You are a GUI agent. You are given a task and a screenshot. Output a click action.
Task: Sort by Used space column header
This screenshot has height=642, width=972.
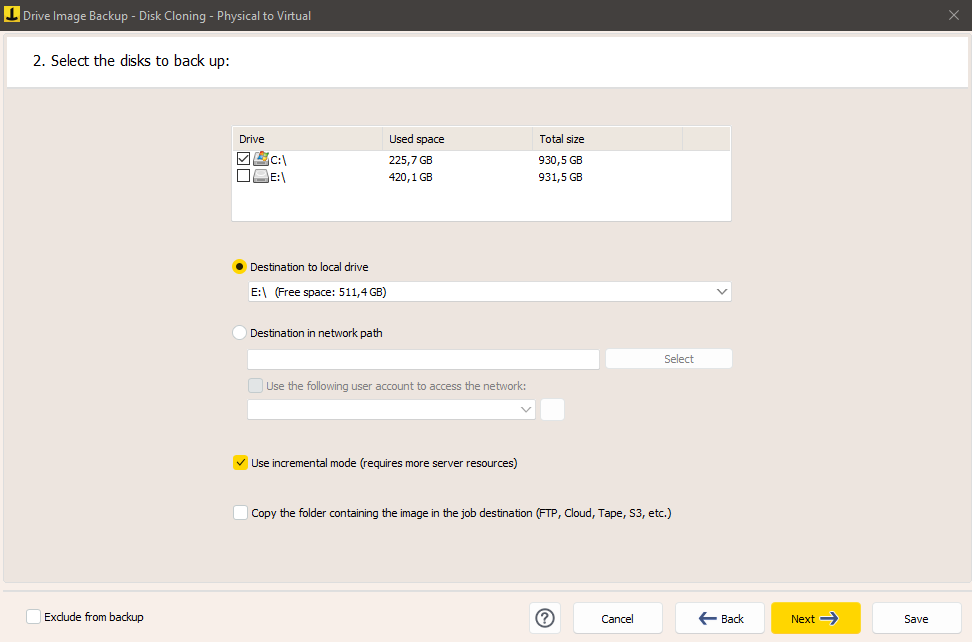pos(458,139)
